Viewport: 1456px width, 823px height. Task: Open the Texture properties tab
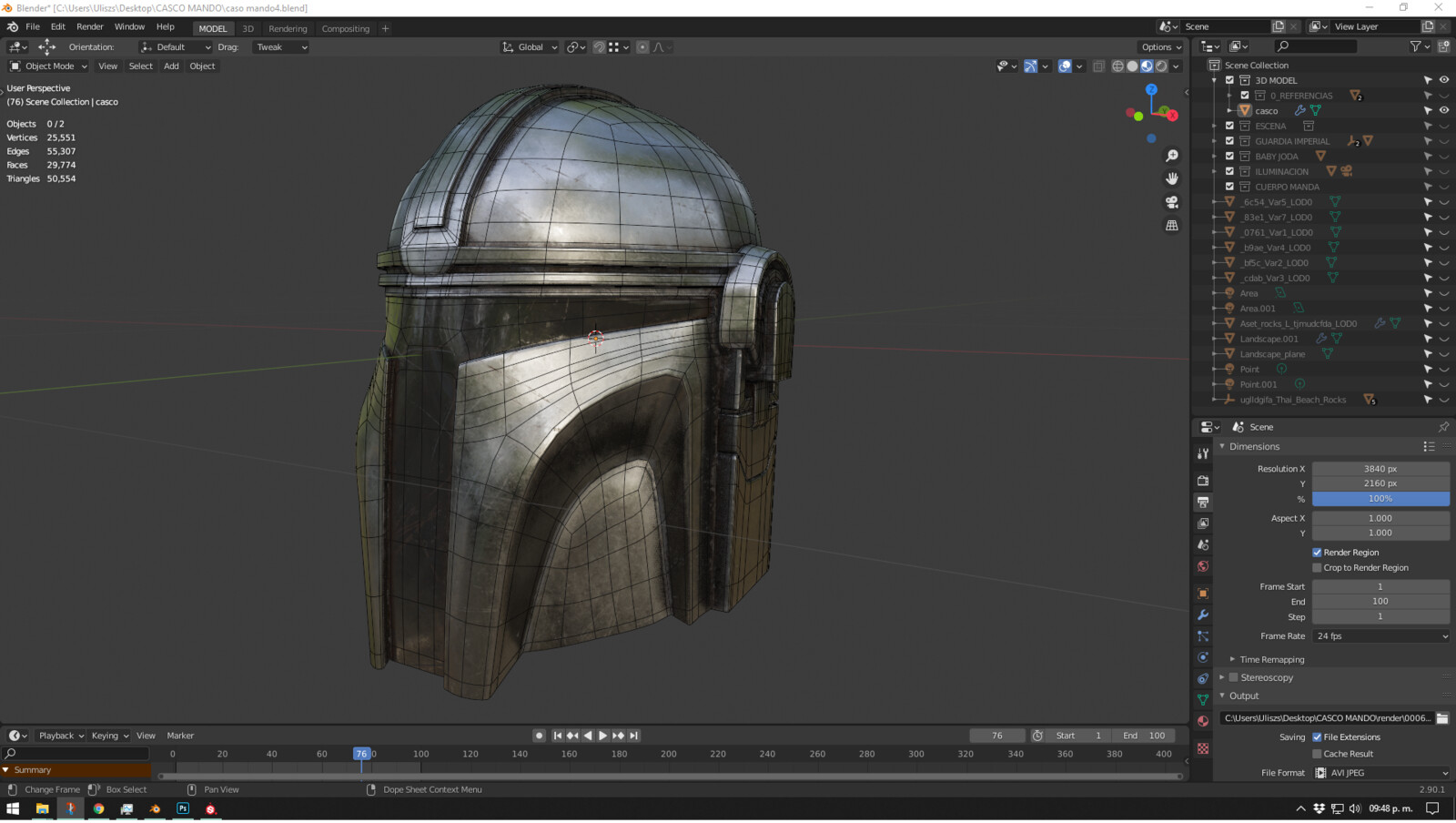pyautogui.click(x=1203, y=748)
